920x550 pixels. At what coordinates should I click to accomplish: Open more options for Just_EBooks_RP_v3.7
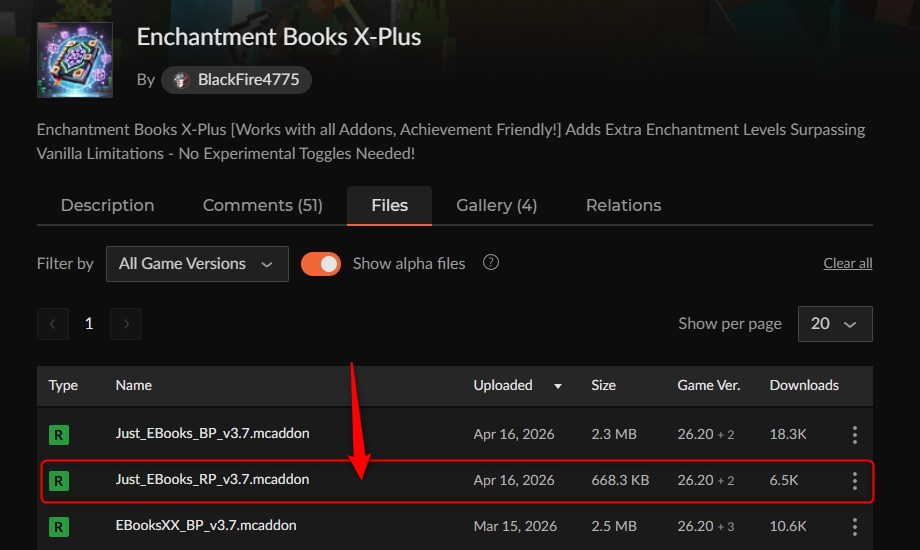(x=855, y=481)
